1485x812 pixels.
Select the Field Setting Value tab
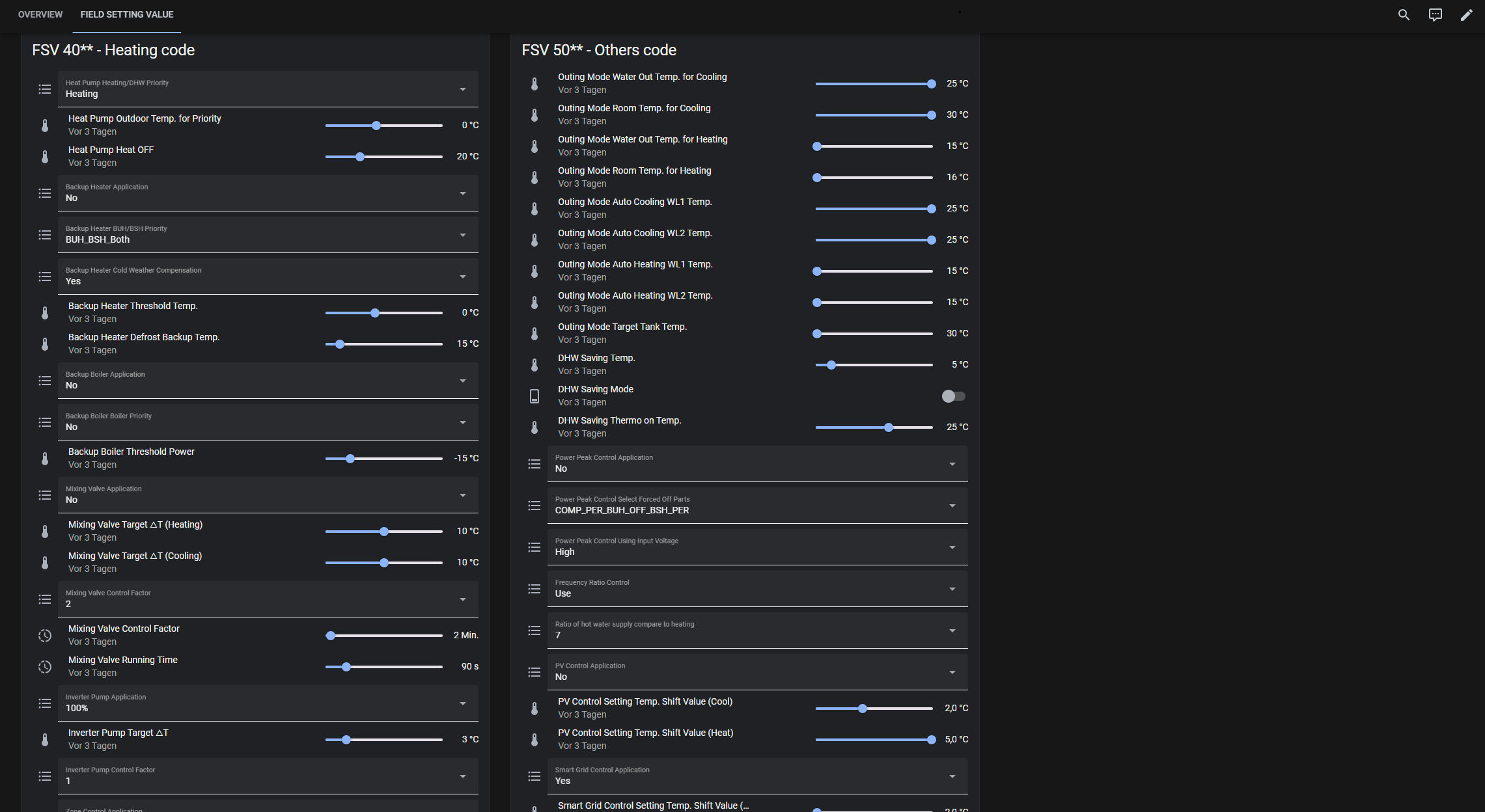tap(127, 14)
